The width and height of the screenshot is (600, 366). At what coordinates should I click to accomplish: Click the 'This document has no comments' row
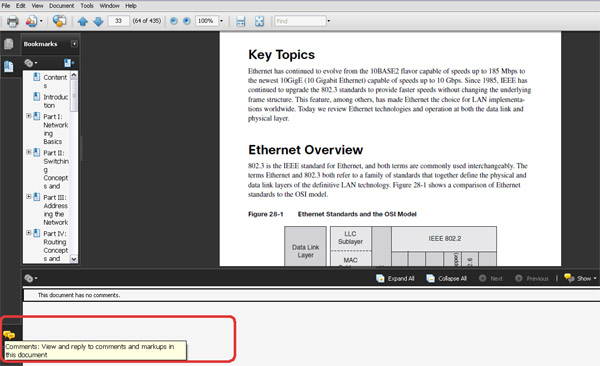[x=311, y=295]
